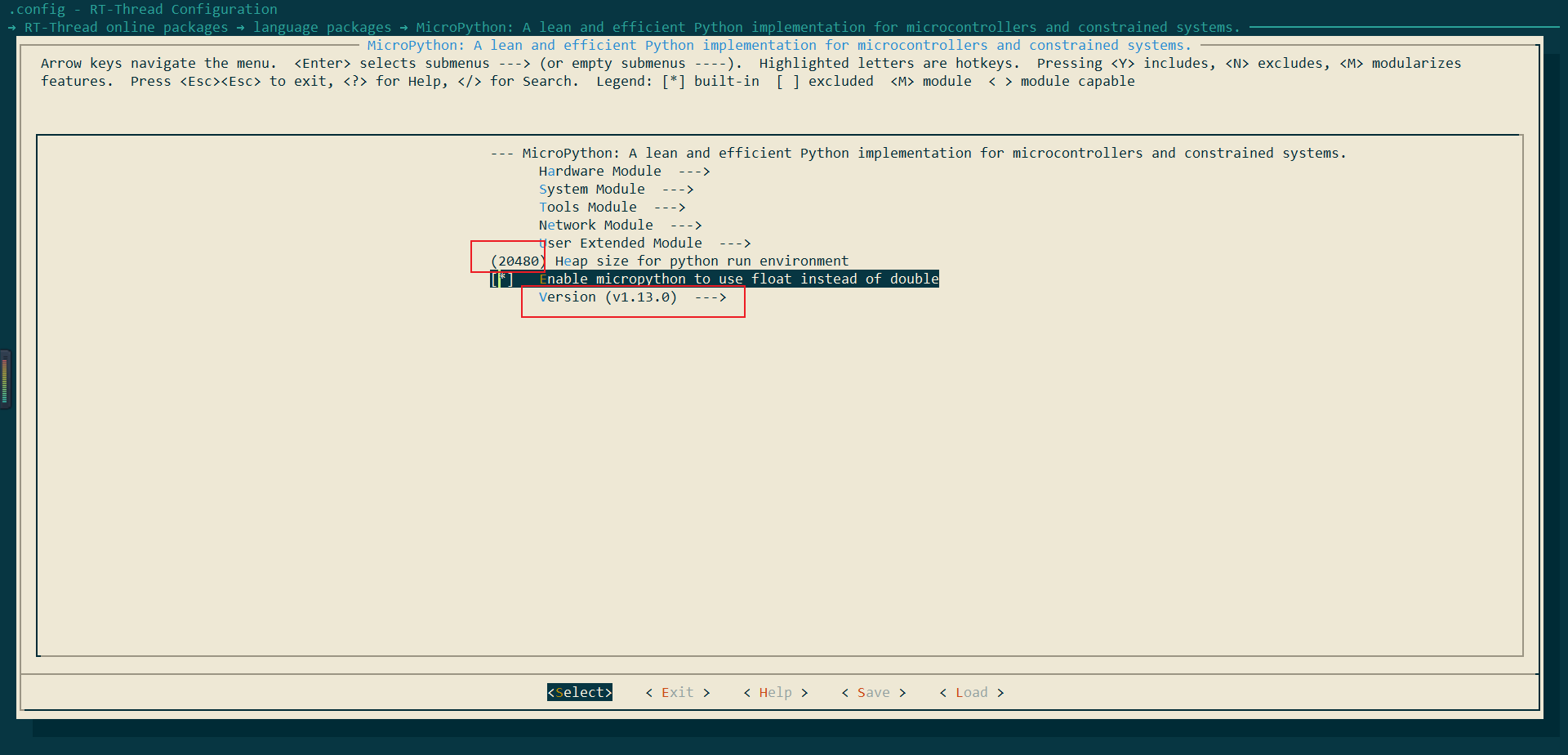Select Heap size for python run environment
Screen dimensions: 1568x755
(x=702, y=261)
